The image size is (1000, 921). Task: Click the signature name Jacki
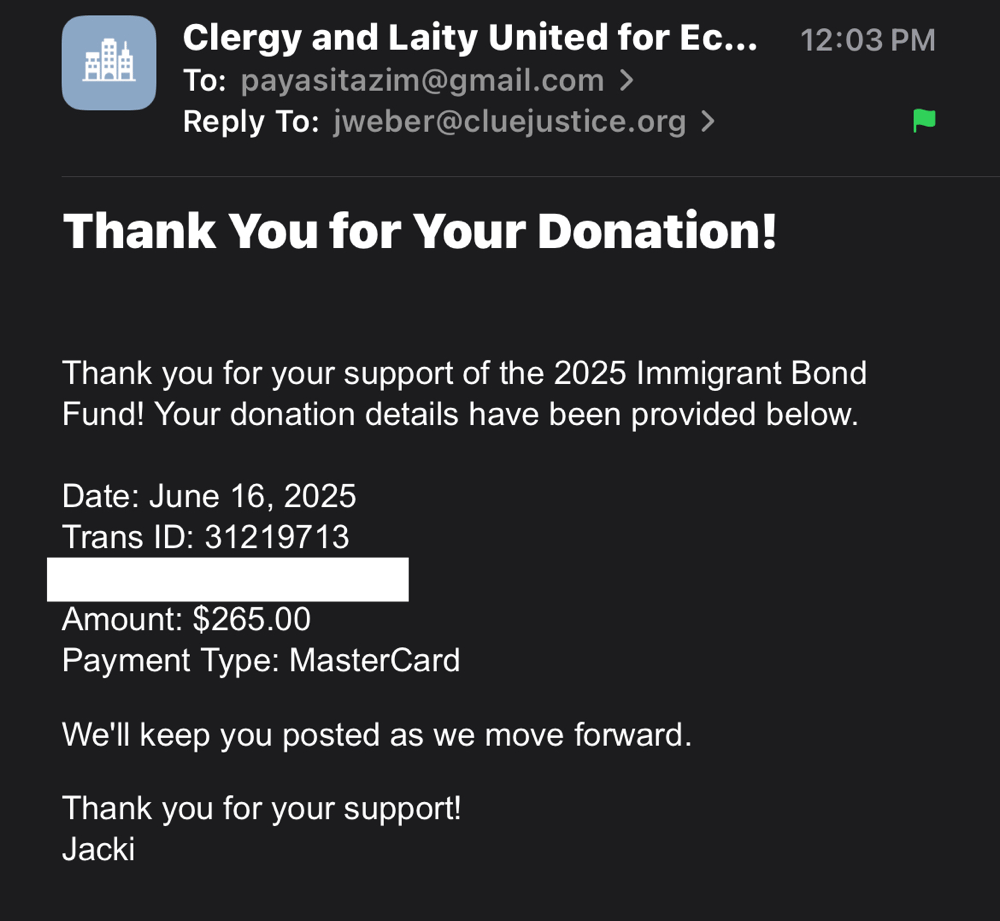pos(98,850)
